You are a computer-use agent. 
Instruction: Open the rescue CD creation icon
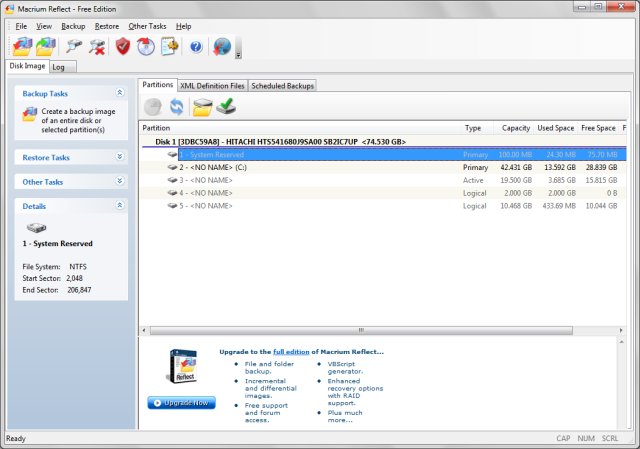pos(146,46)
